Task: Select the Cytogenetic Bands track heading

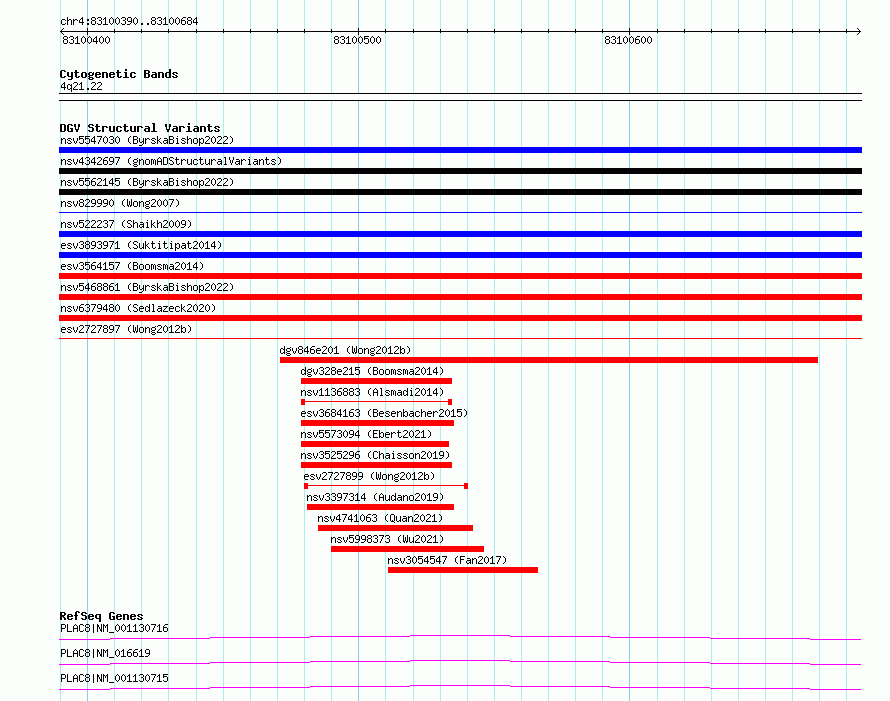Action: pyautogui.click(x=119, y=74)
